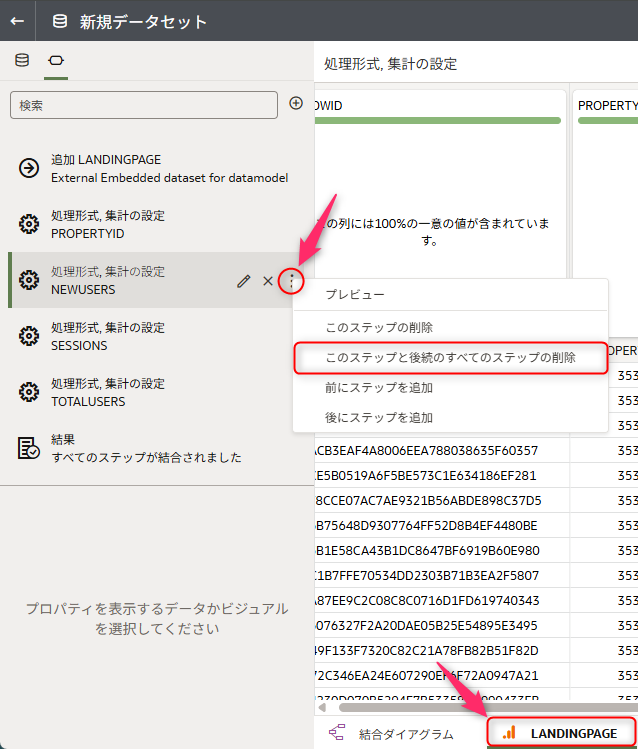Screen dimensions: 638x749
Task: Select the 追加 LANDINGPAGE step
Action: 158,169
